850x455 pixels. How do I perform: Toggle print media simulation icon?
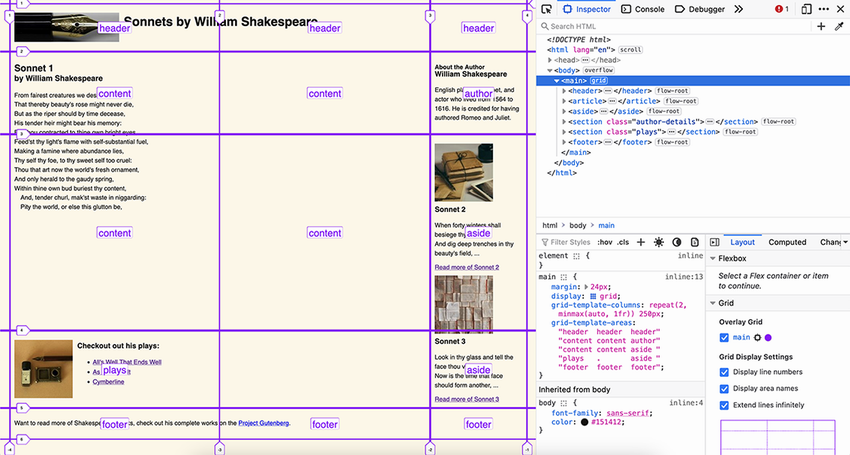[694, 242]
